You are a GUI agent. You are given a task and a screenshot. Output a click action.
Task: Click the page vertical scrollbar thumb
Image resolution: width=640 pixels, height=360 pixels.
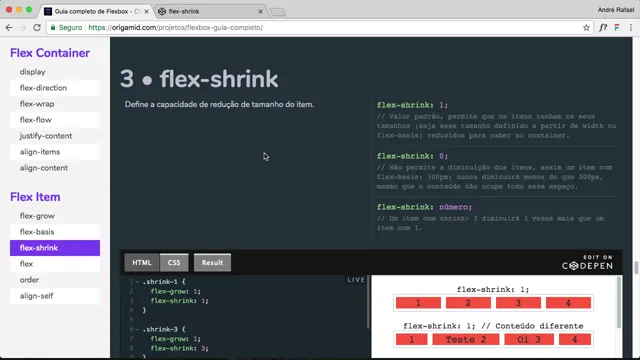click(636, 268)
